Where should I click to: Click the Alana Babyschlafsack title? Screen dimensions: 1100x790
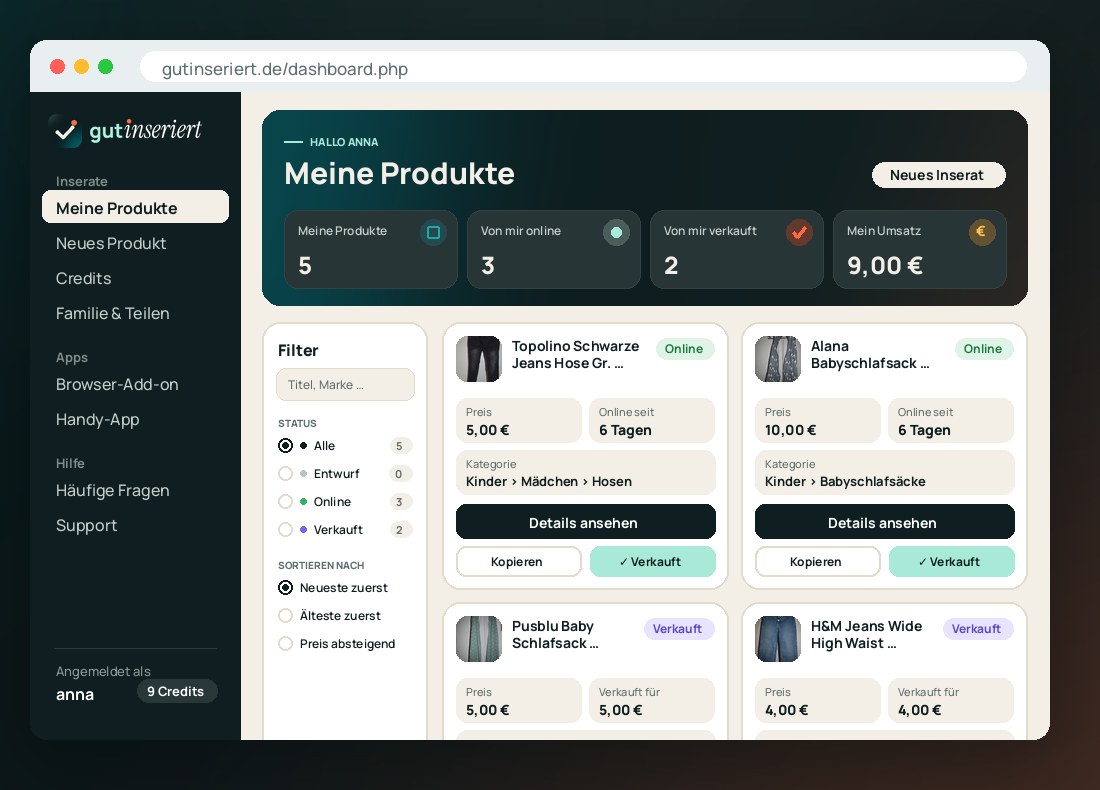tap(870, 354)
